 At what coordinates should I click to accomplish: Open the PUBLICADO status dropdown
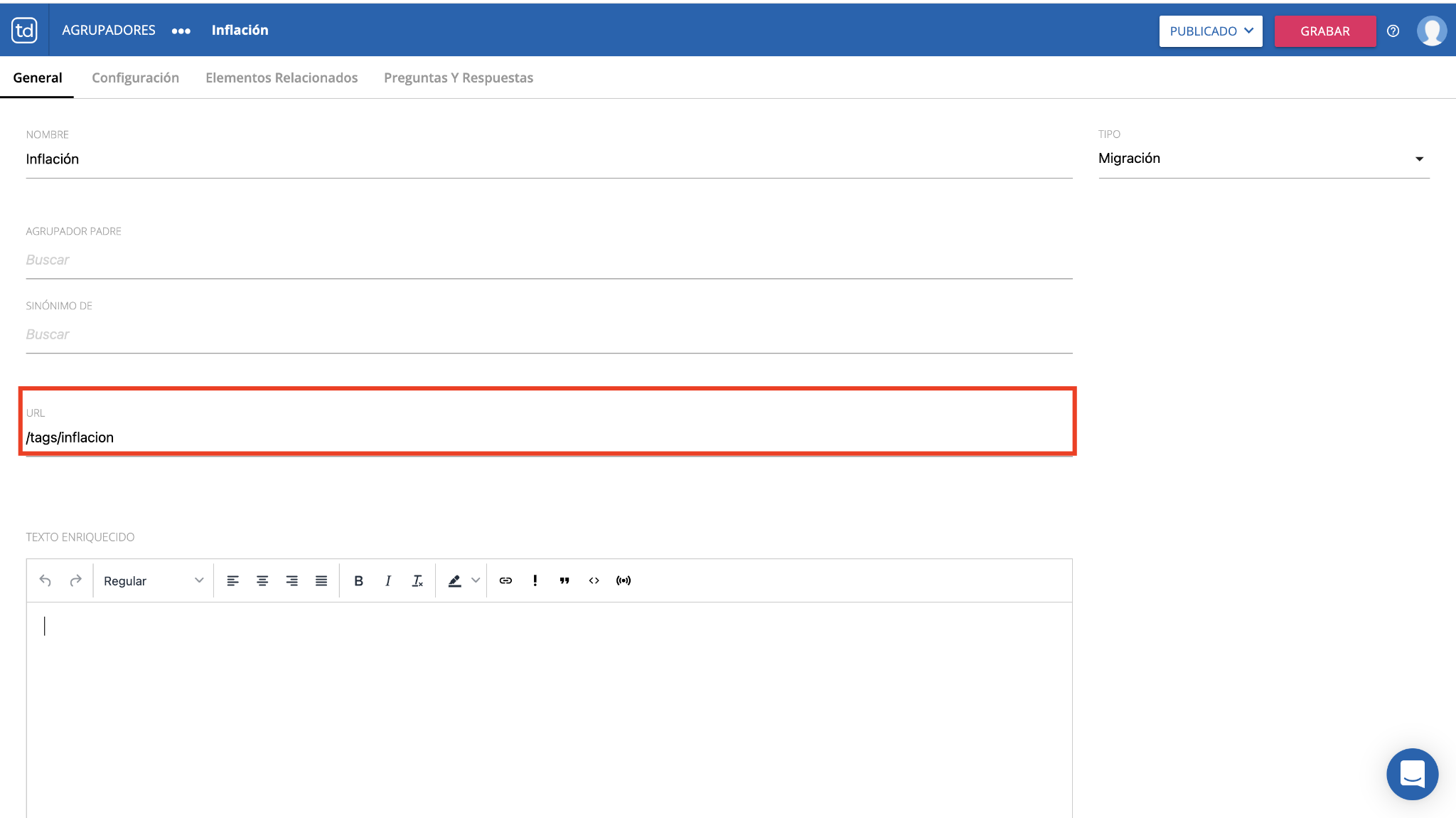pyautogui.click(x=1210, y=31)
